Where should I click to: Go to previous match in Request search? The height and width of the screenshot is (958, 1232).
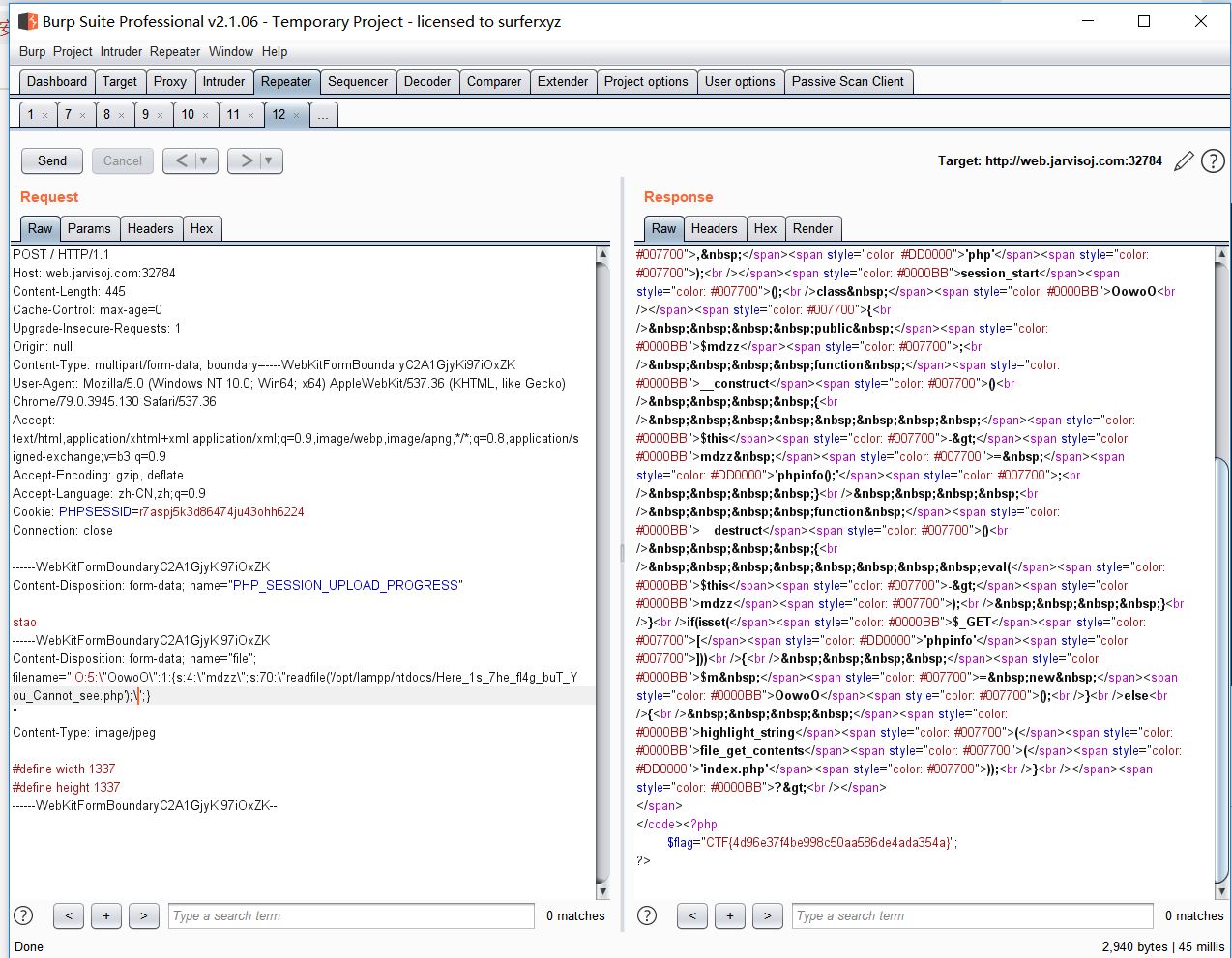pos(69,915)
